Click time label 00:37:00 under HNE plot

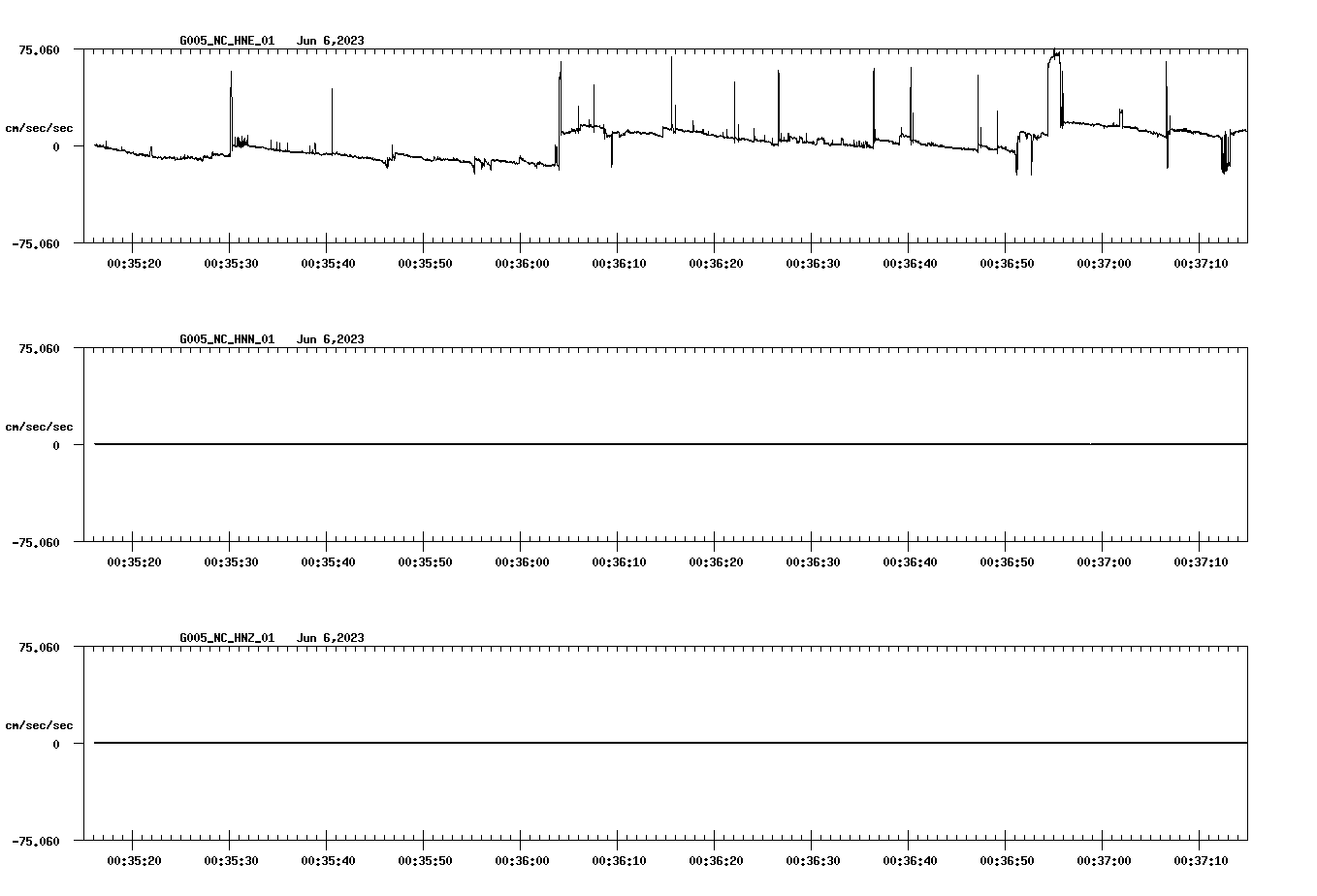tap(1104, 264)
